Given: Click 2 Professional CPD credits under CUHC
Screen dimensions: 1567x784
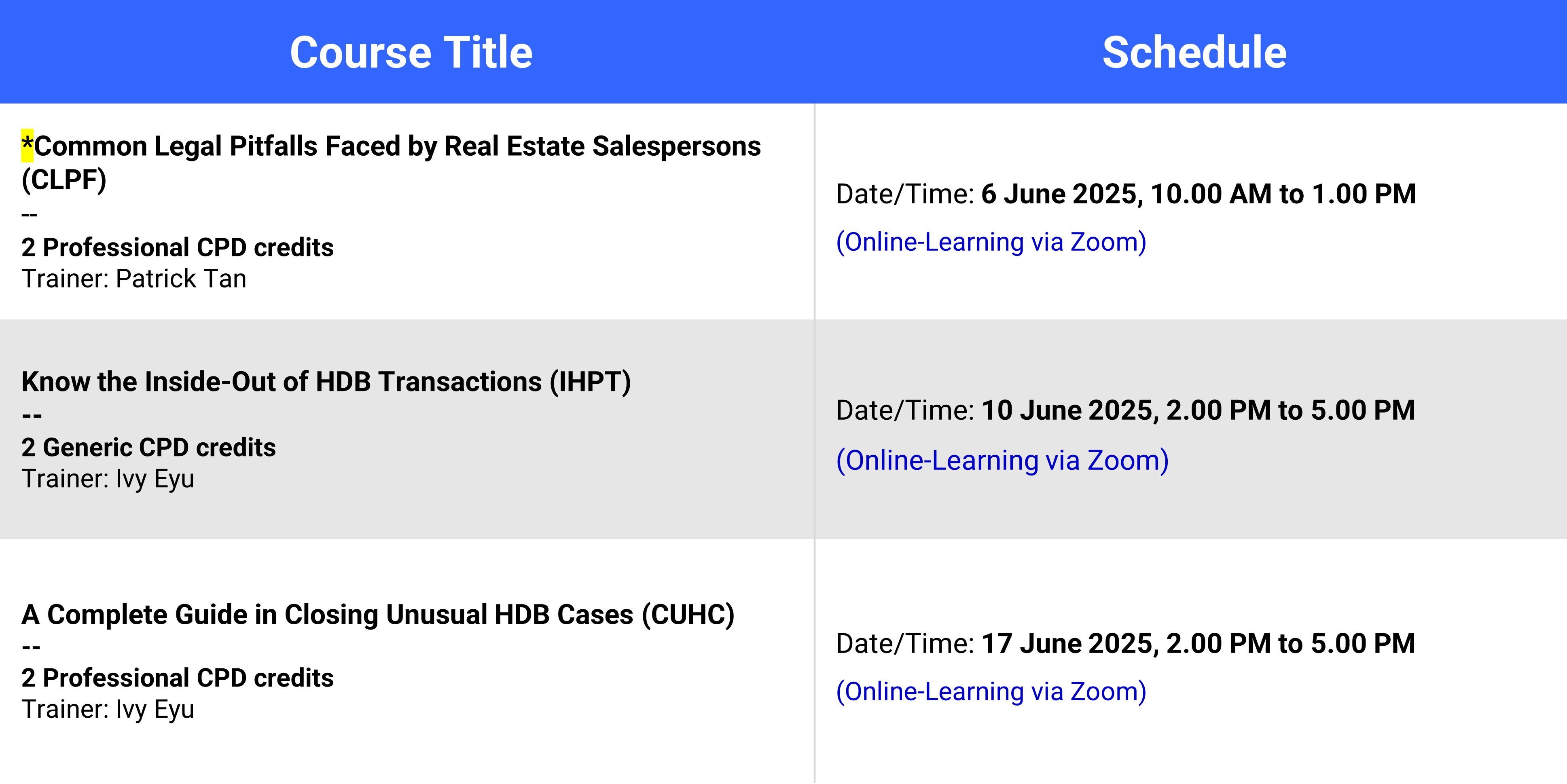Looking at the screenshot, I should pyautogui.click(x=178, y=678).
